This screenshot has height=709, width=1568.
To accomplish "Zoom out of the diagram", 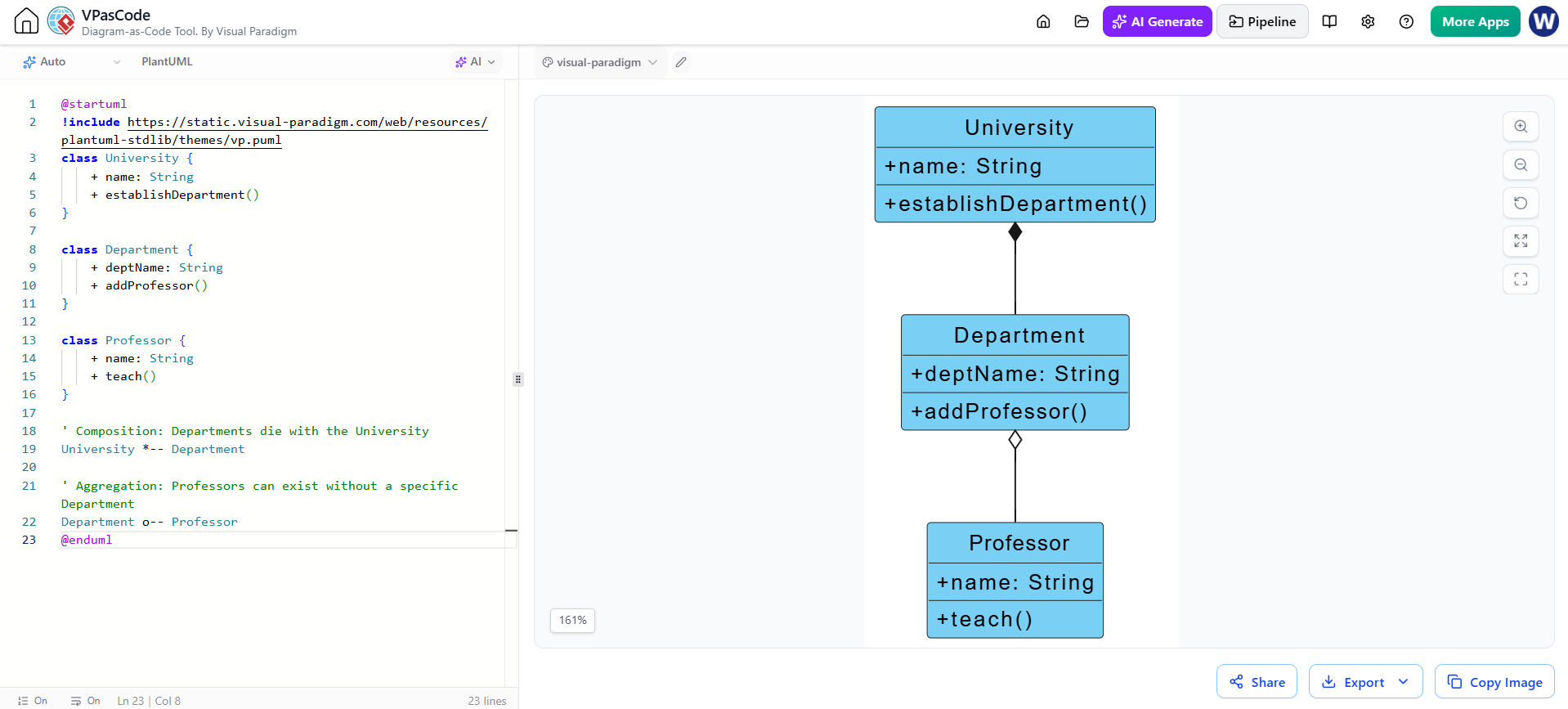I will pos(1521,165).
